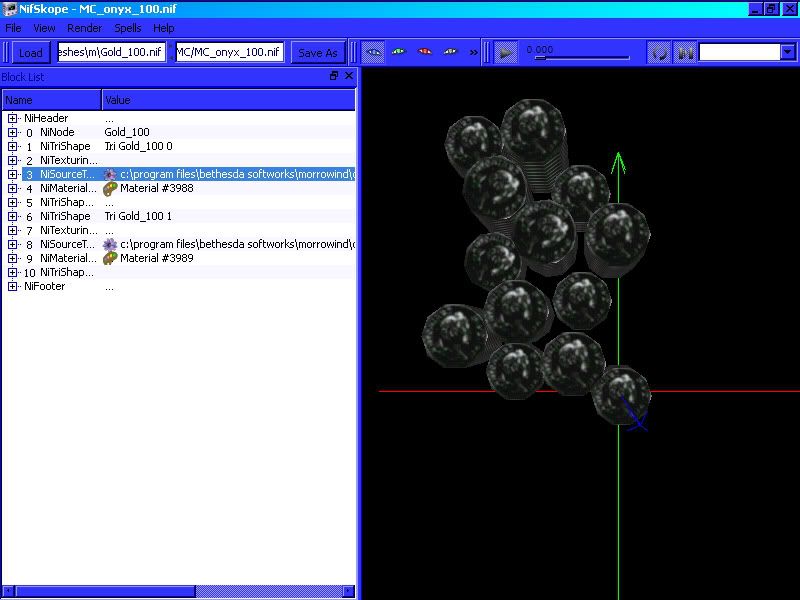Toggle the blue eye view button

tap(373, 52)
